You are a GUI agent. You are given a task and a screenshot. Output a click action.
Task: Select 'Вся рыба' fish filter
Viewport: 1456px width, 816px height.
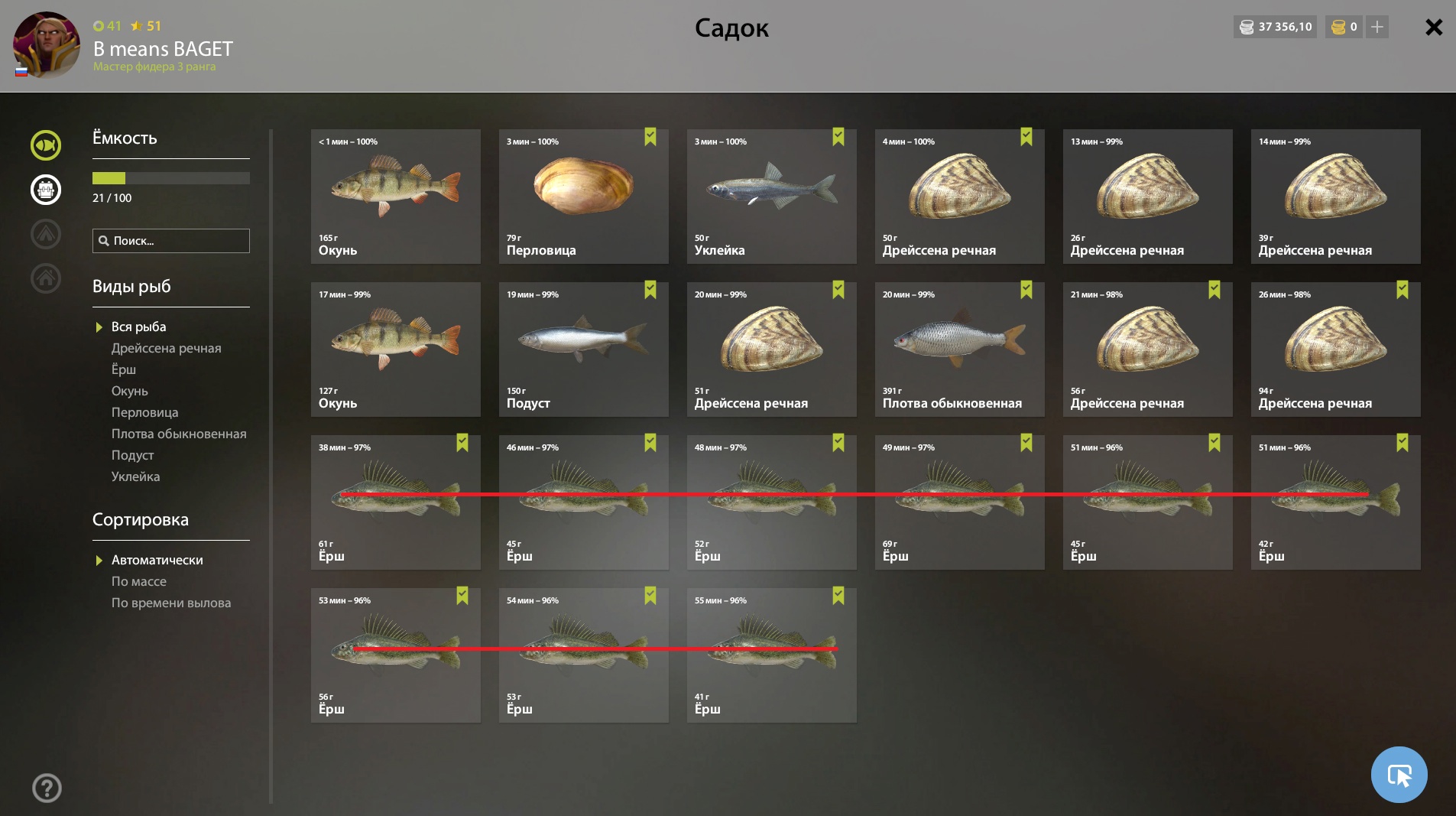click(138, 327)
